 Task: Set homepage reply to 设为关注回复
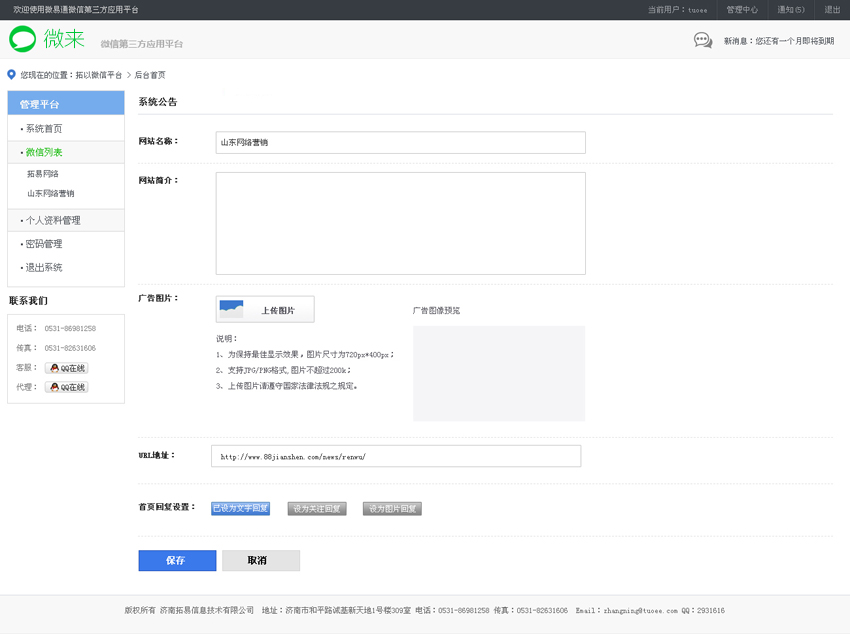[317, 509]
